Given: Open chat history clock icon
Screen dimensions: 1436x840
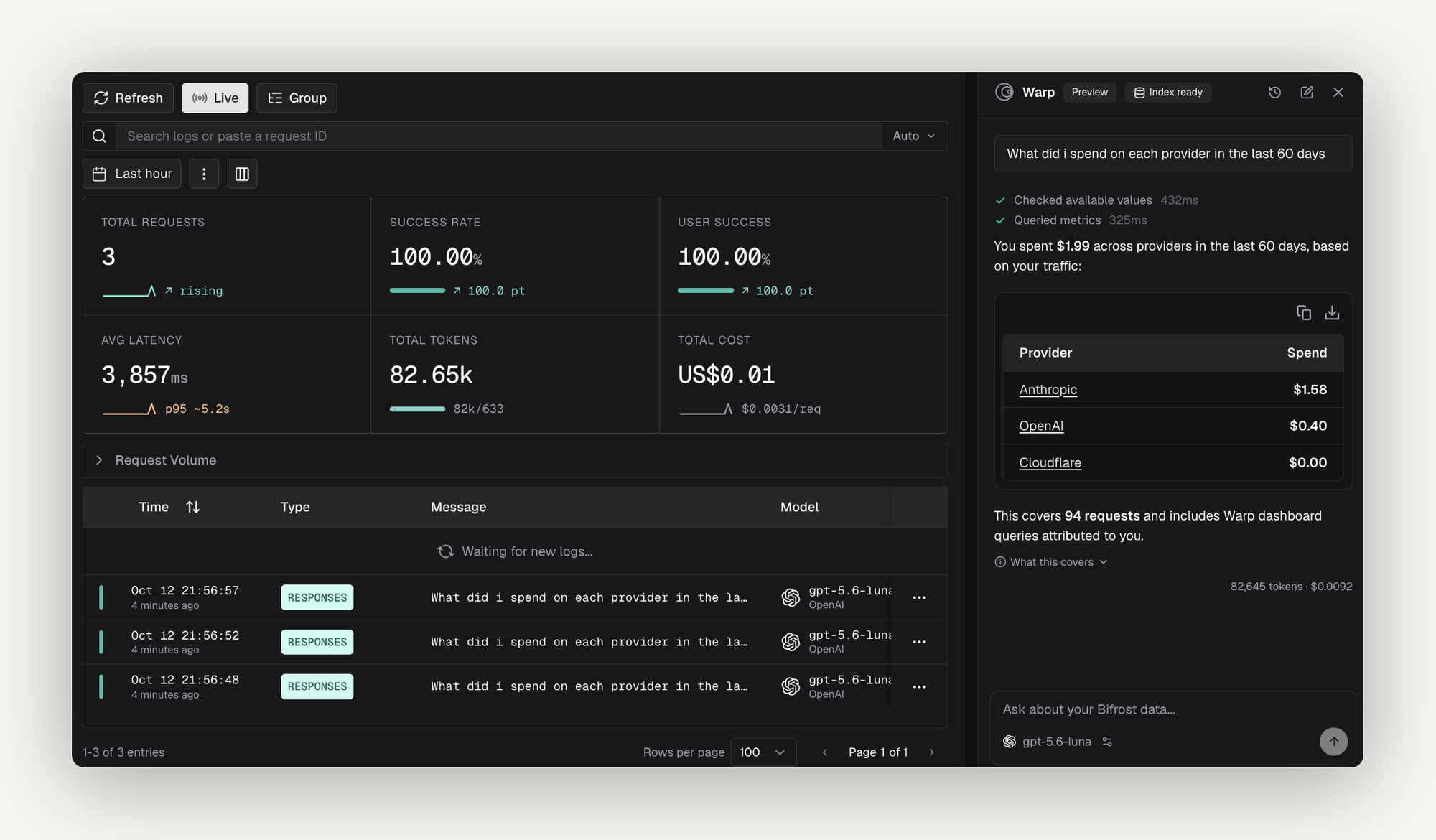Looking at the screenshot, I should coord(1274,93).
